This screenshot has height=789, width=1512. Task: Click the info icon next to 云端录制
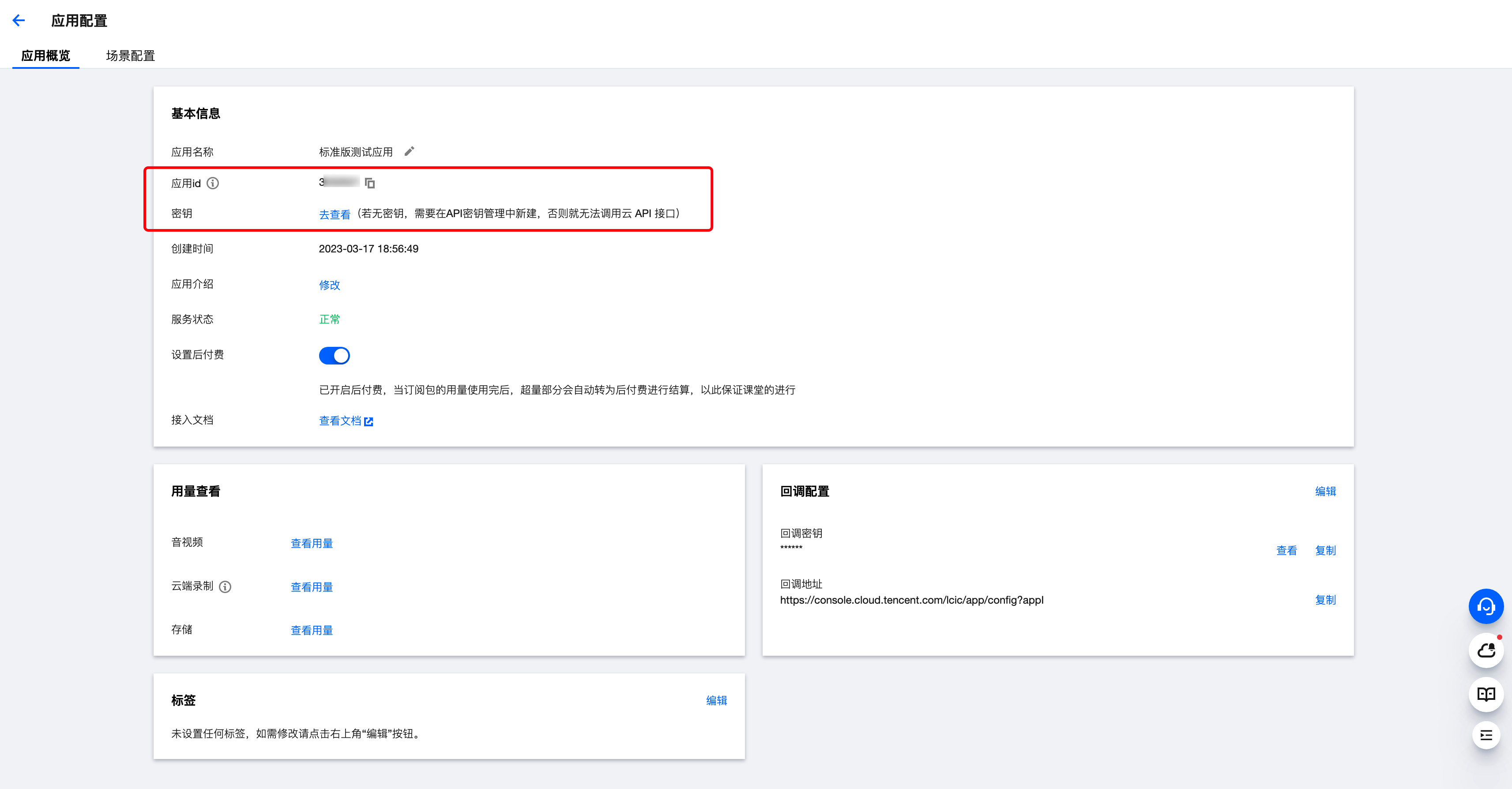click(x=226, y=586)
